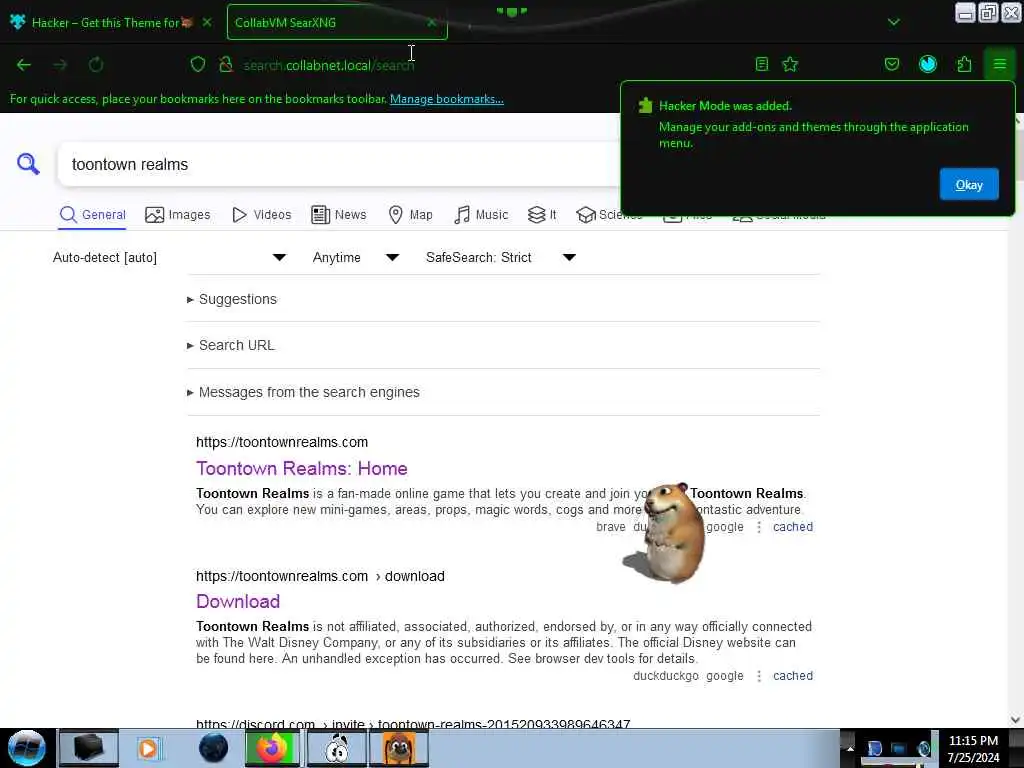
Task: Click the toontownrealms.com › download URL
Action: (x=320, y=576)
